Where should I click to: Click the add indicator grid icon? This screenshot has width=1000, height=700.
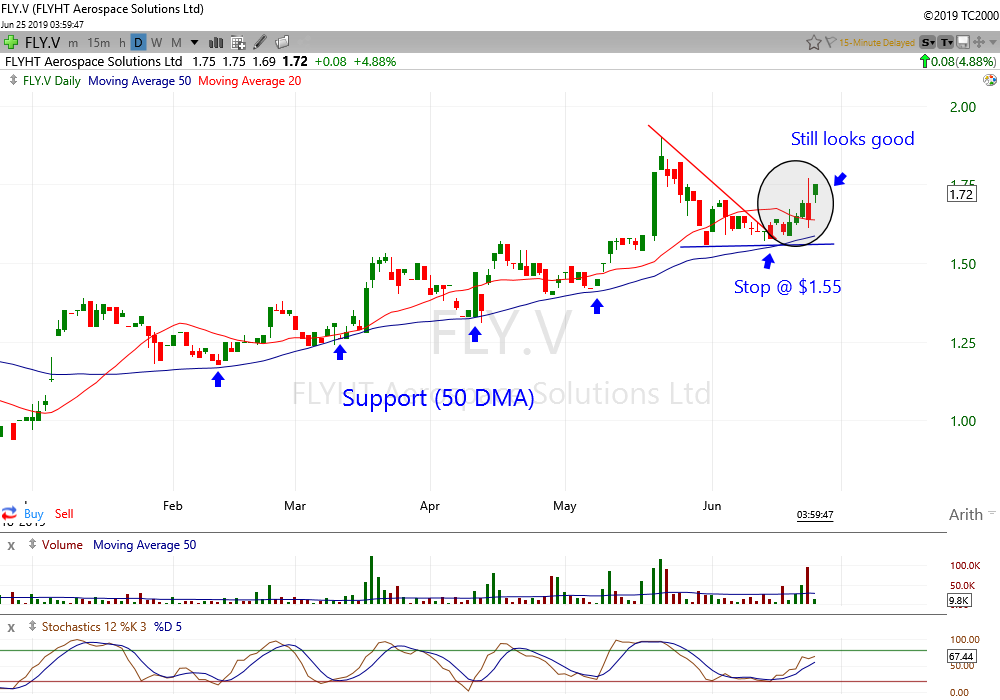coord(238,43)
